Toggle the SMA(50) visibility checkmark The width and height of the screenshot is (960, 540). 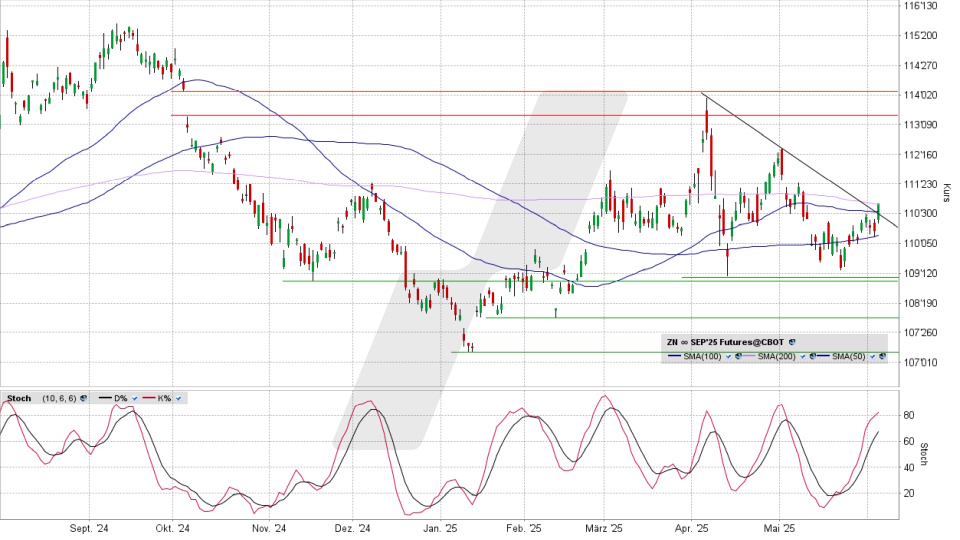point(872,356)
